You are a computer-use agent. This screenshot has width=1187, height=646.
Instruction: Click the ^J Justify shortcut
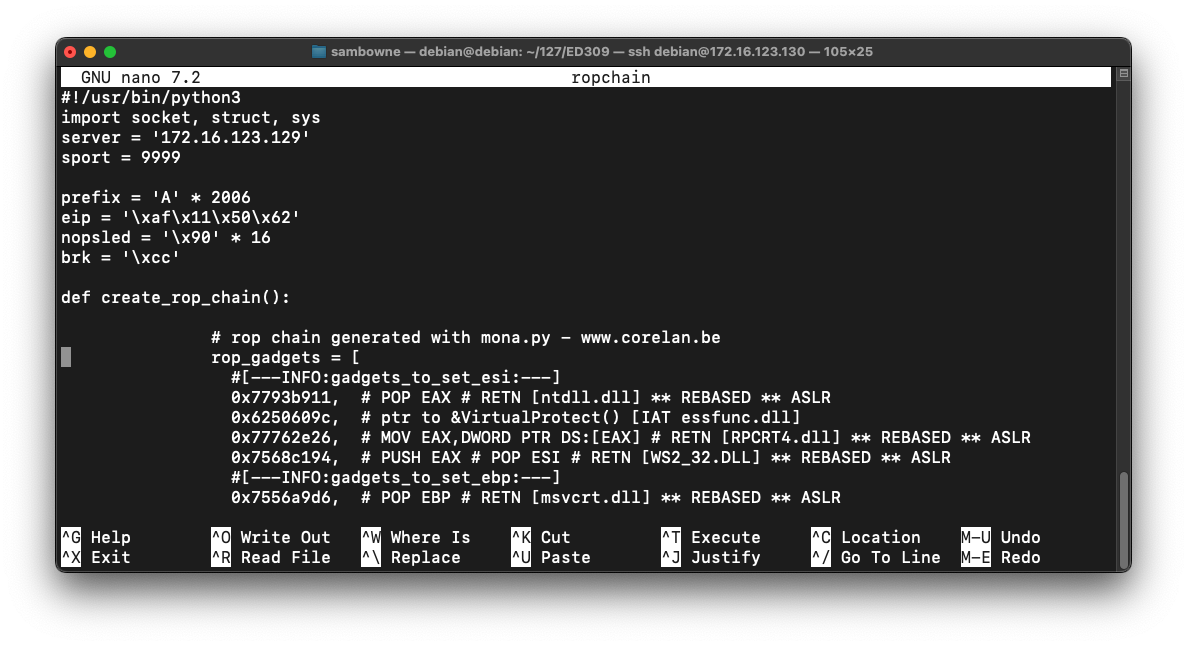click(711, 557)
